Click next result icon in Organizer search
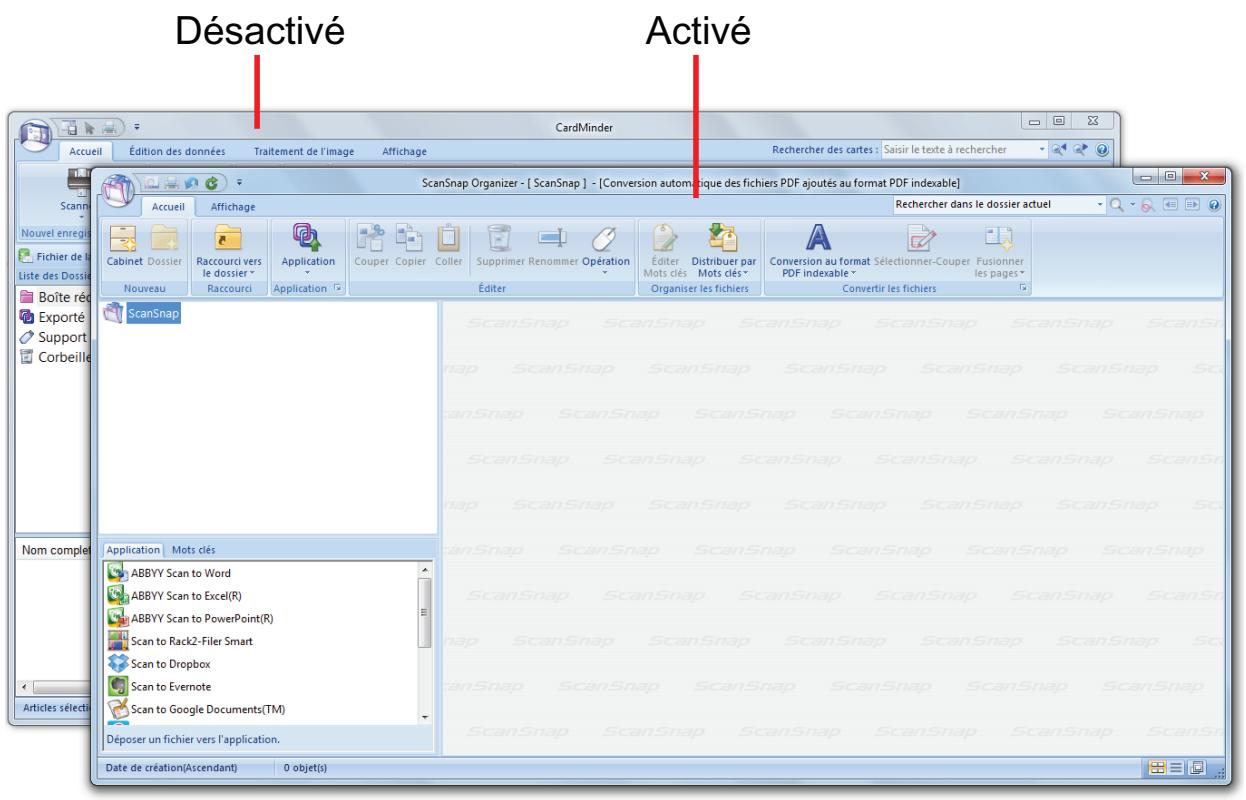The image size is (1246, 800). (x=1191, y=205)
